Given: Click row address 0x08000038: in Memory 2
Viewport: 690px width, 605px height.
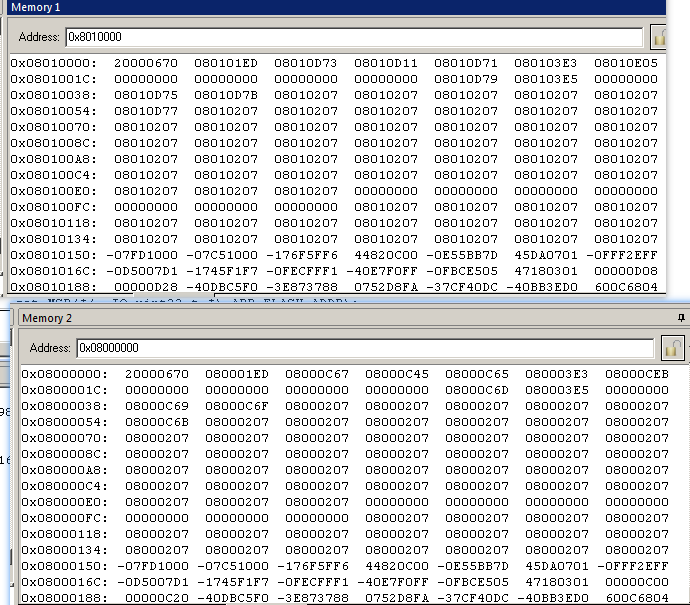Looking at the screenshot, I should tap(64, 406).
